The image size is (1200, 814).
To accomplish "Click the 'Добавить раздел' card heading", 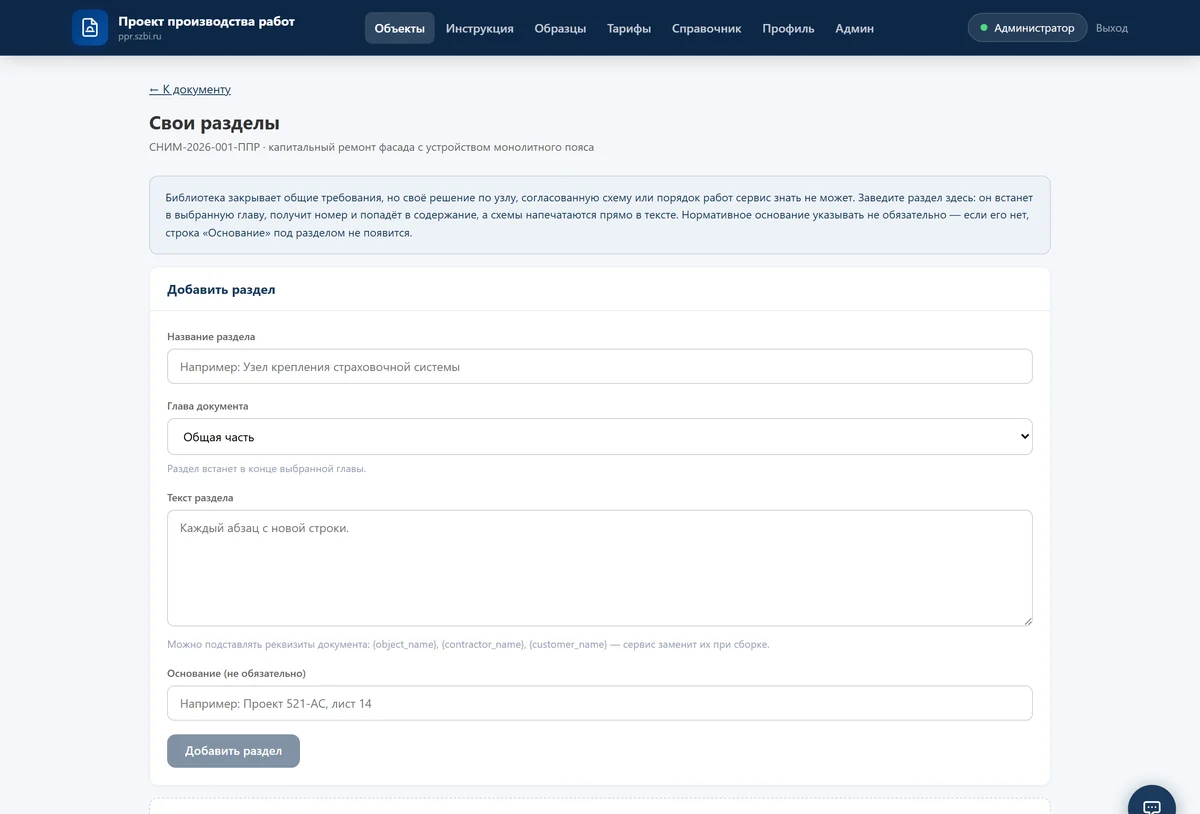I will (x=221, y=290).
